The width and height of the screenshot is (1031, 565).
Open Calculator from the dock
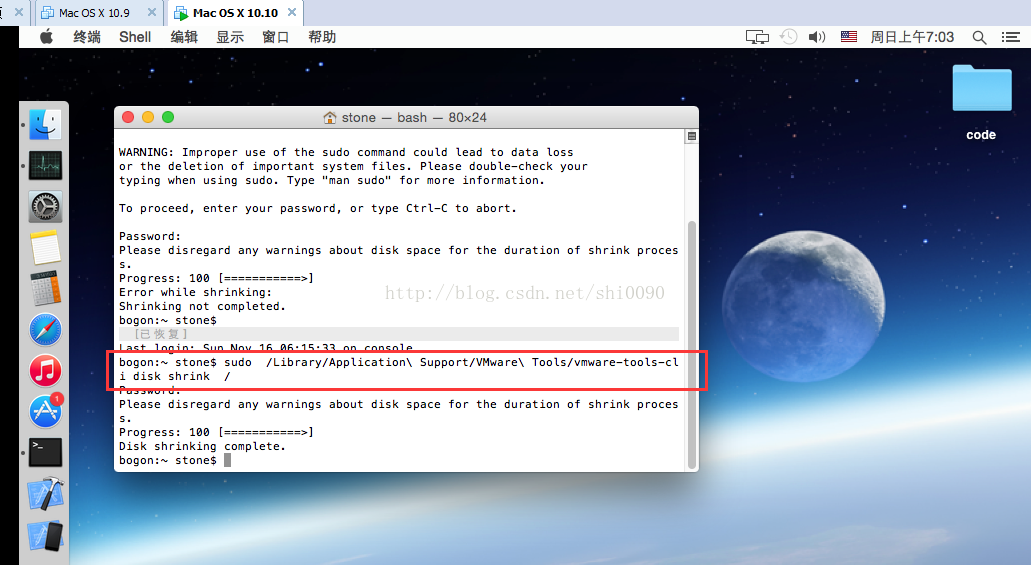[x=45, y=289]
